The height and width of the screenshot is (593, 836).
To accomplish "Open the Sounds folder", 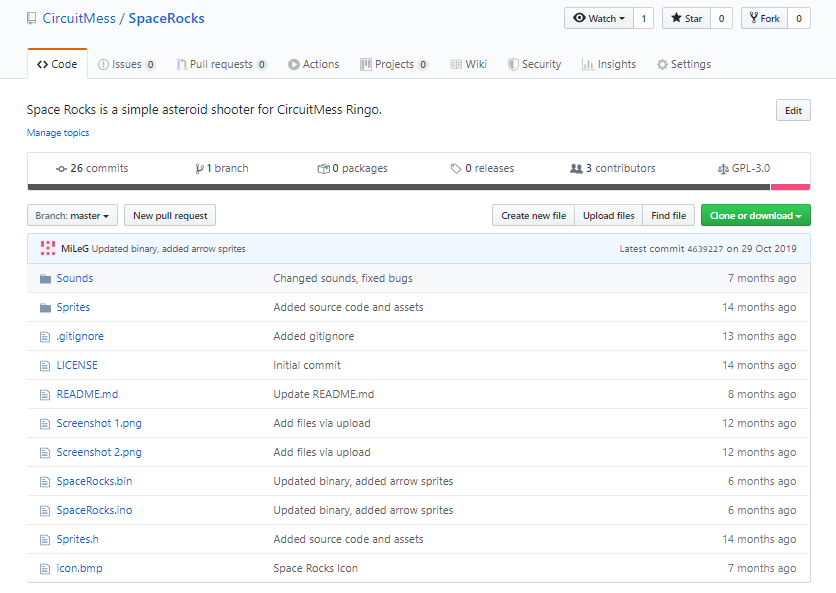I will tap(75, 278).
